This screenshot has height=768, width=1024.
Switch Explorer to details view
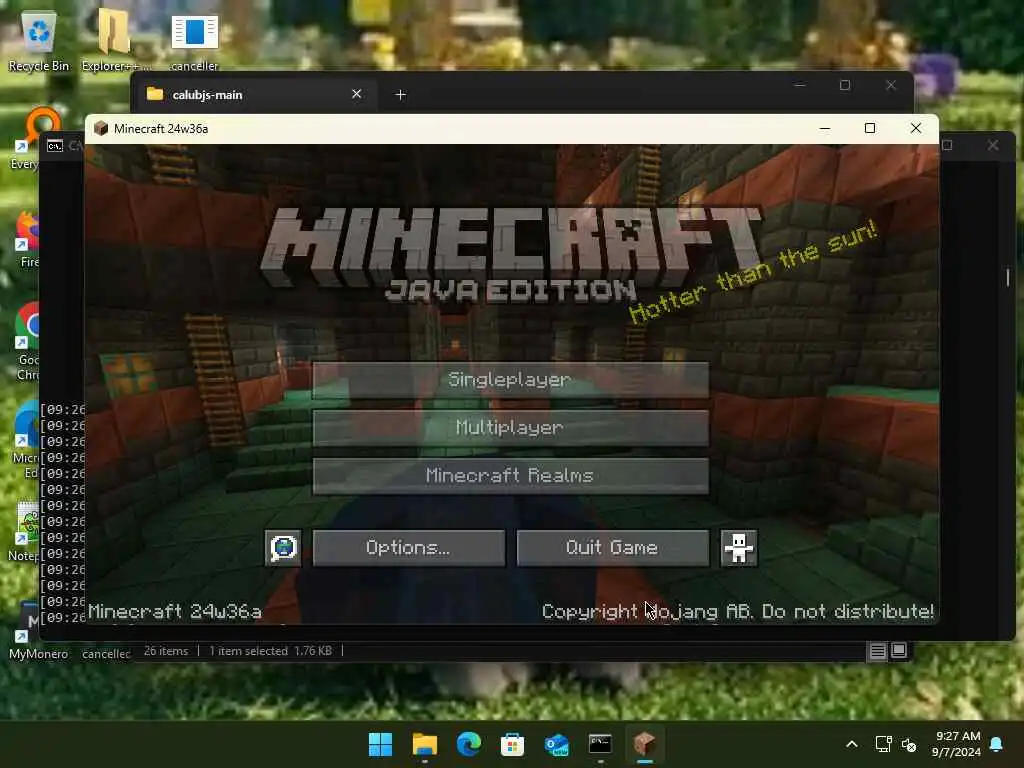tap(878, 650)
